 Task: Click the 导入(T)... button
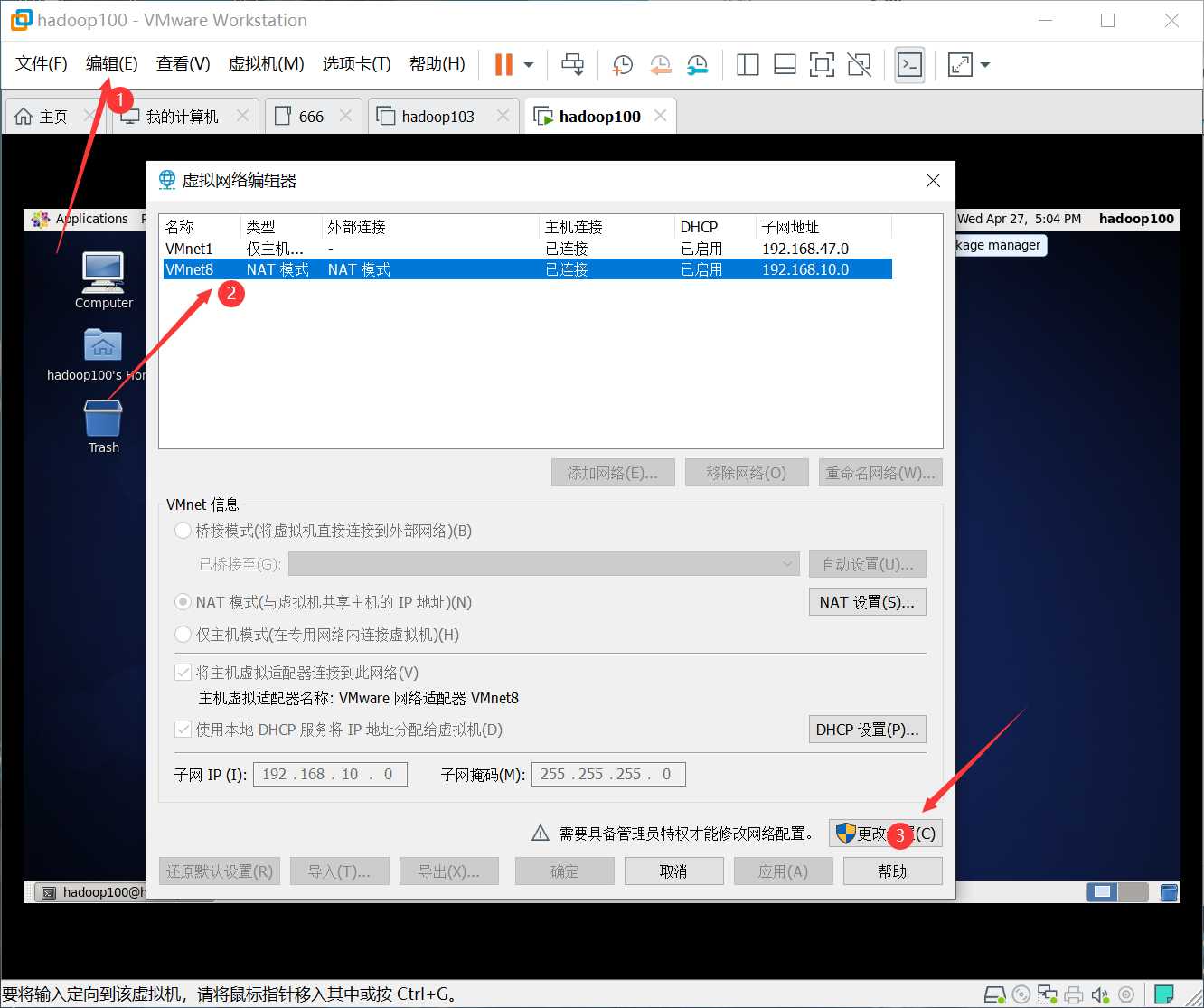[x=340, y=871]
